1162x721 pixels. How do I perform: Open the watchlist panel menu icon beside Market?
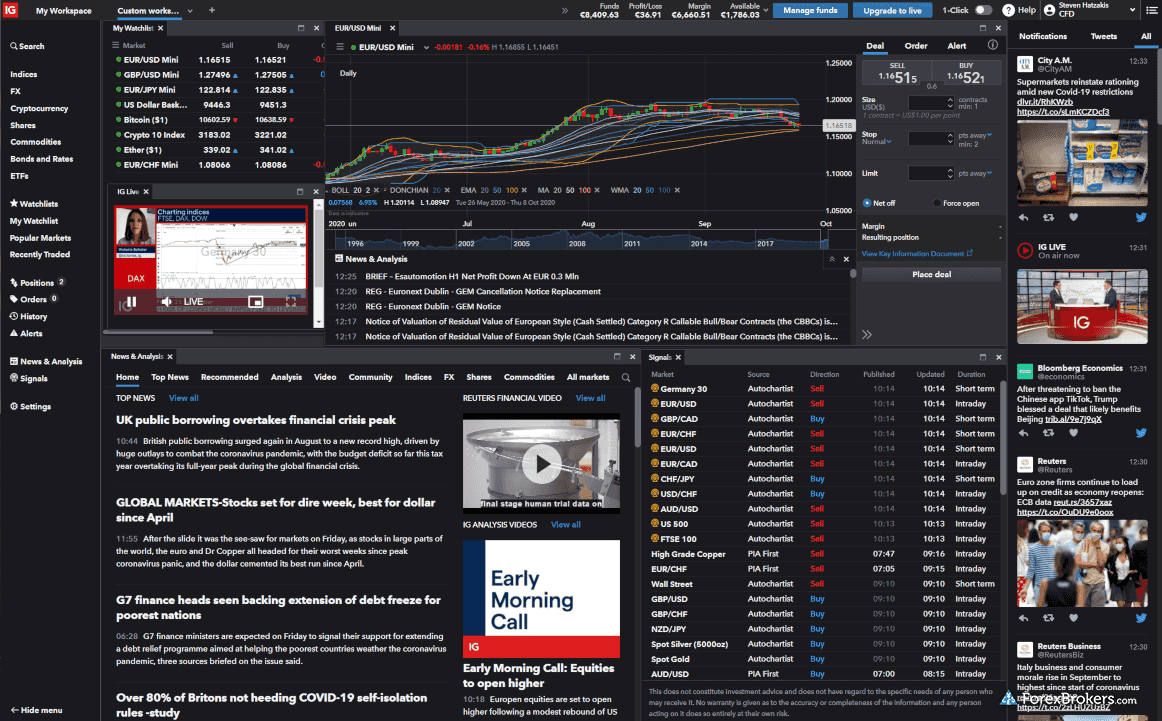click(116, 45)
